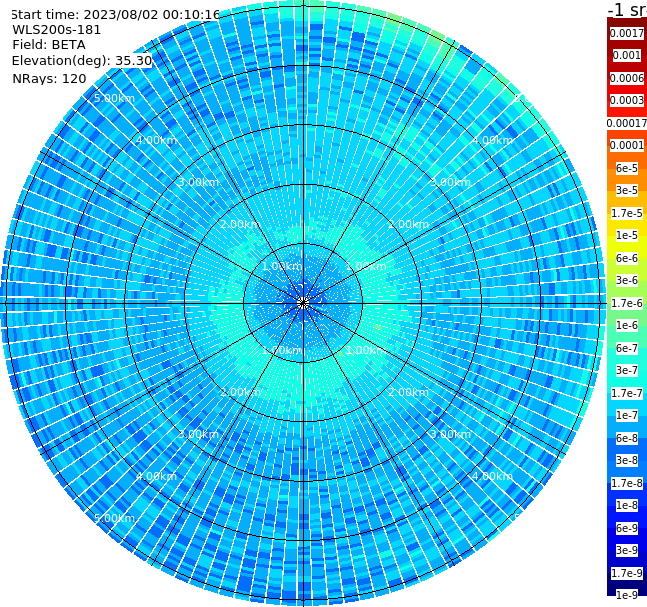Select the 0.00017 colorbar tick label
Viewport: 647px width, 607px height.
(627, 123)
